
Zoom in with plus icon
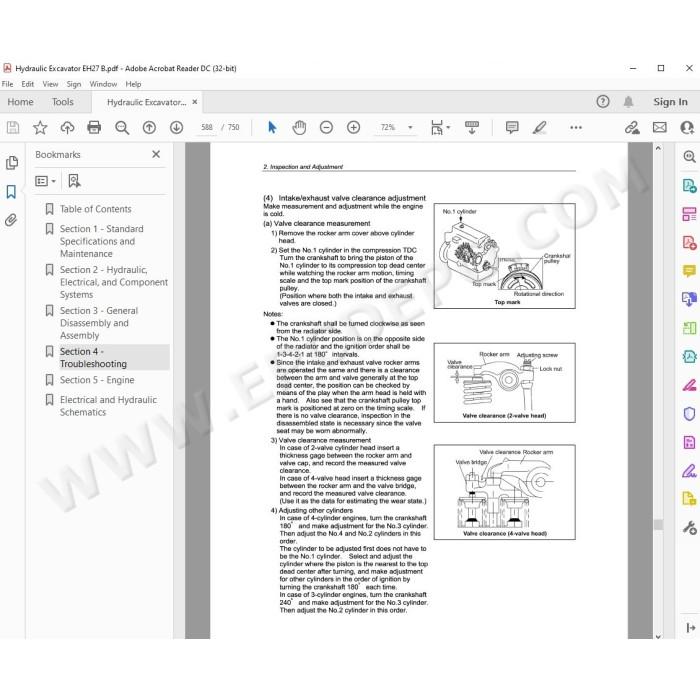(354, 128)
